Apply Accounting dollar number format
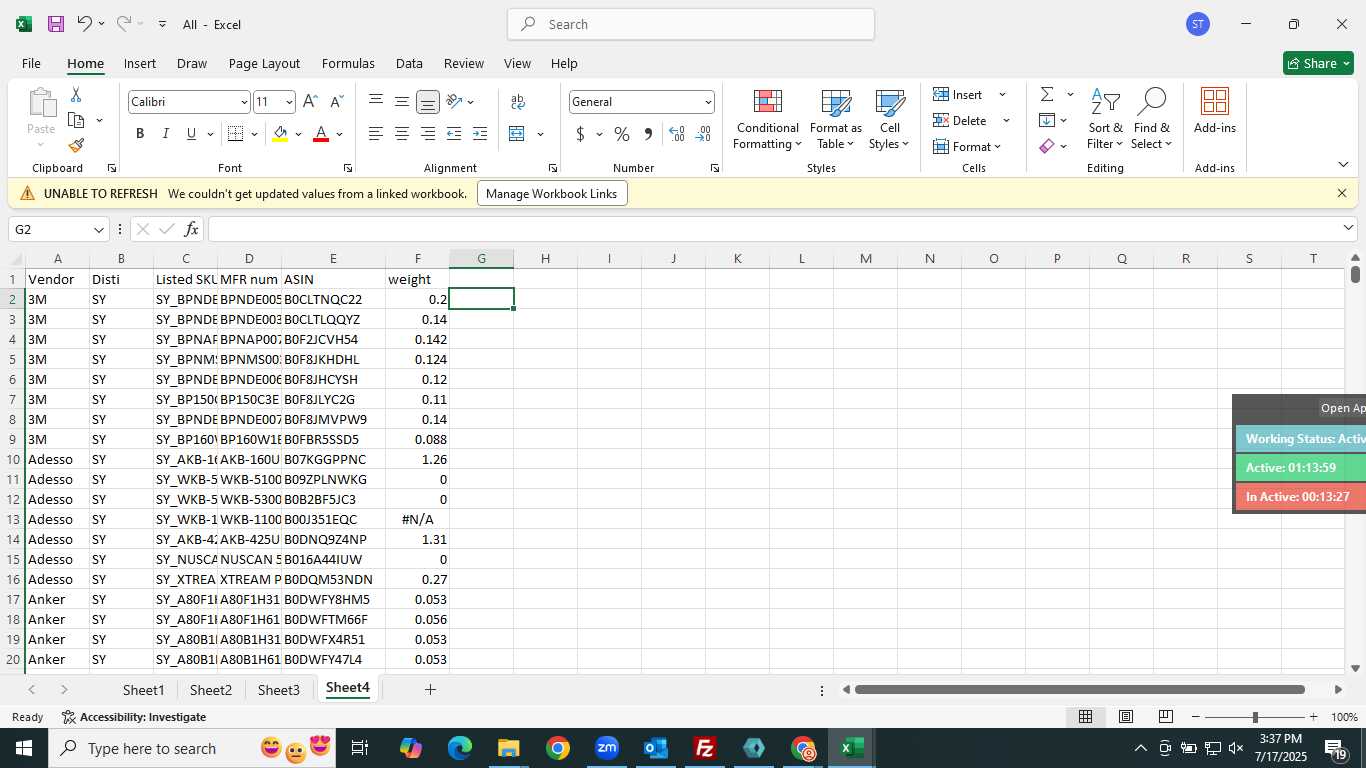1366x768 pixels. 580,134
